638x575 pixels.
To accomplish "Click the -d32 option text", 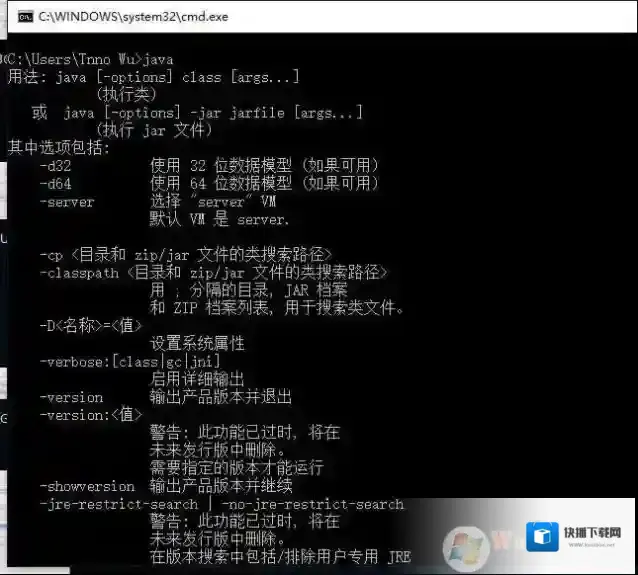I will pos(55,166).
